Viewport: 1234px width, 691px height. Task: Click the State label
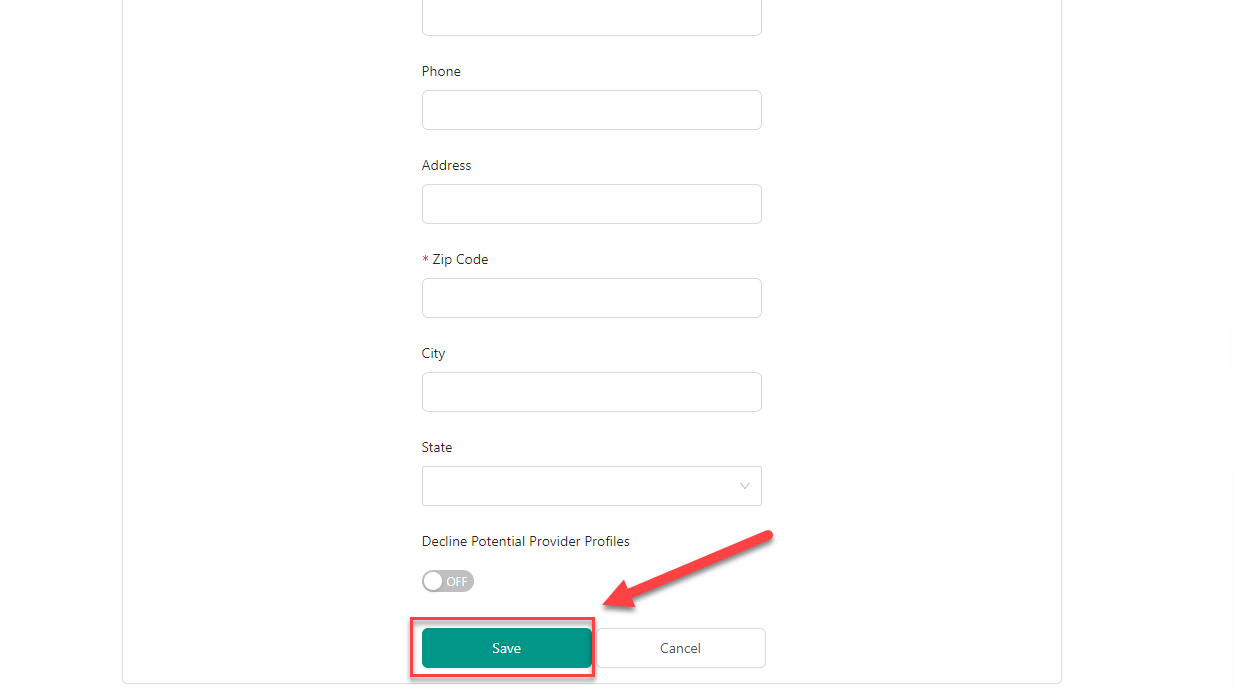[437, 447]
